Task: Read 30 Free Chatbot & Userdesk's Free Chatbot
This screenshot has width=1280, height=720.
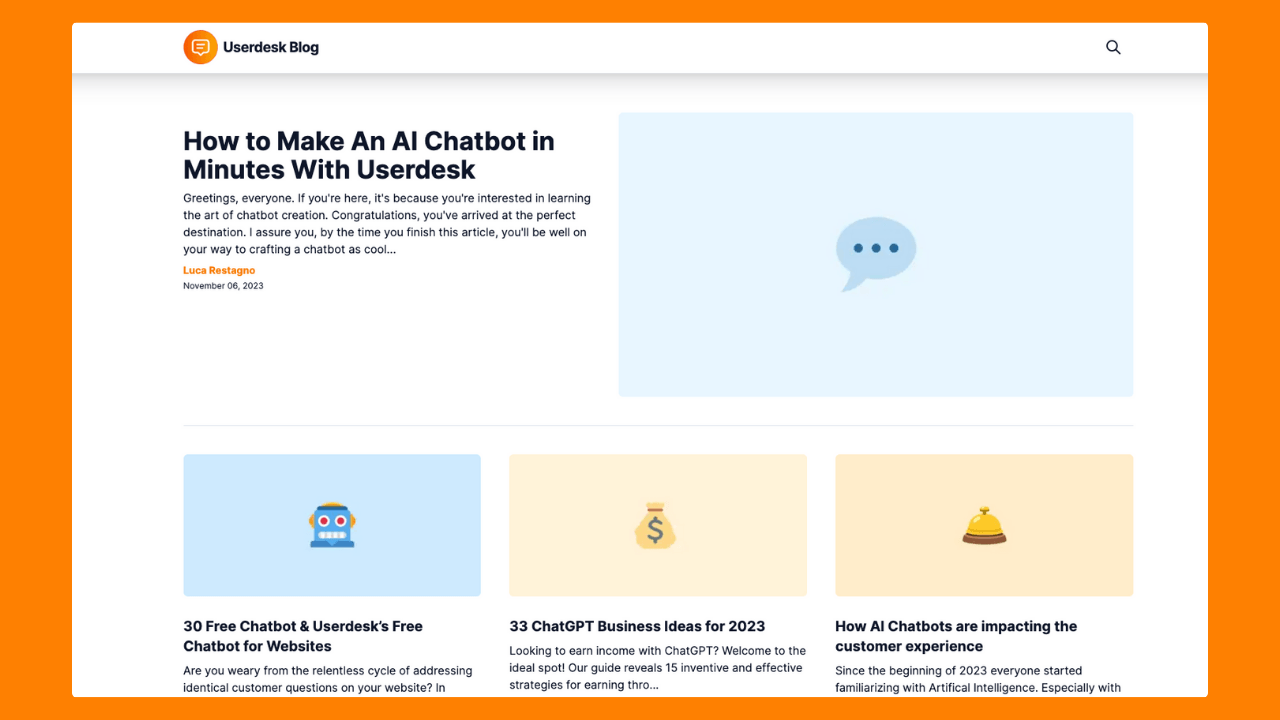Action: click(303, 636)
